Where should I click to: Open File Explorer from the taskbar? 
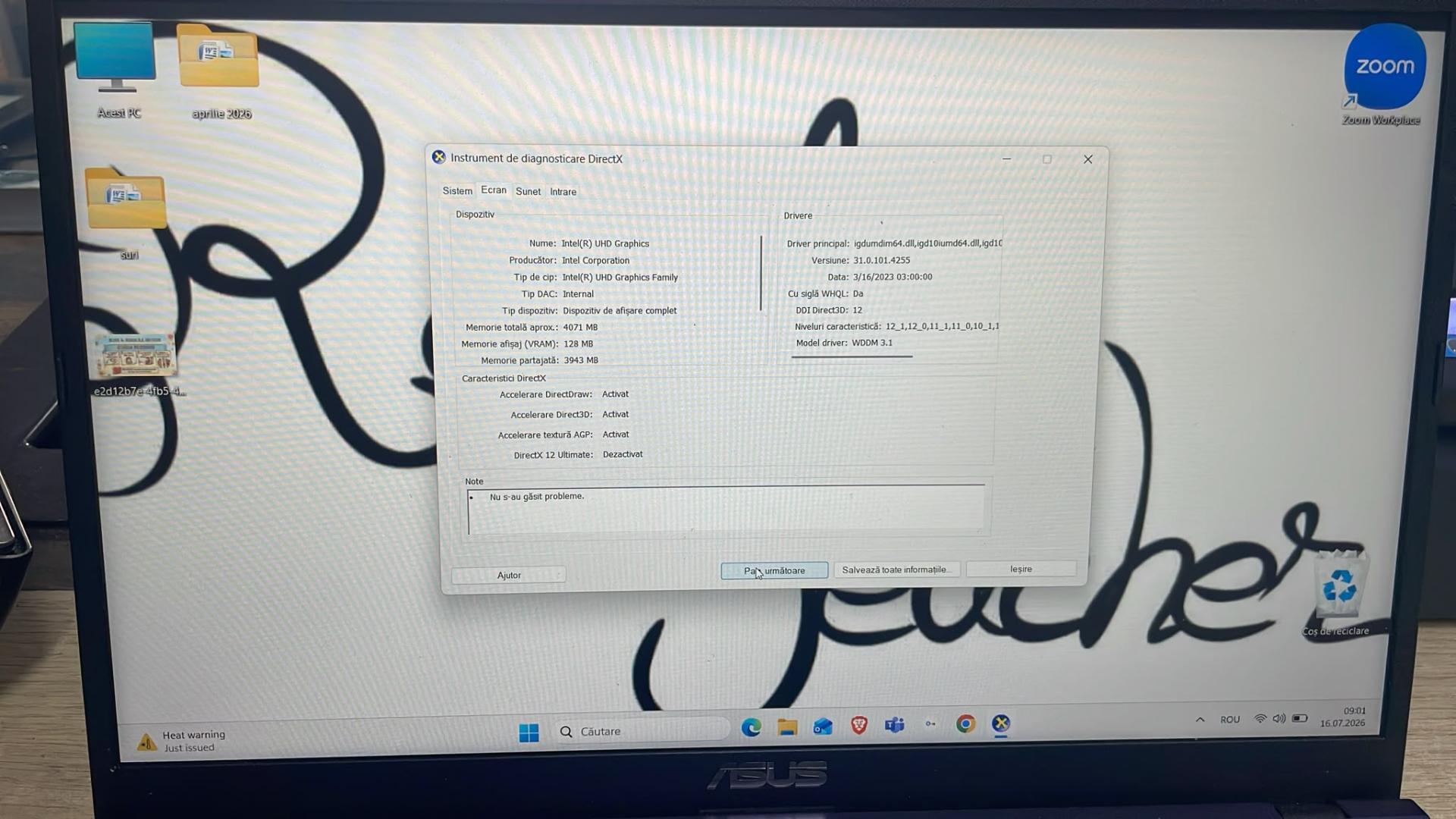pyautogui.click(x=787, y=727)
